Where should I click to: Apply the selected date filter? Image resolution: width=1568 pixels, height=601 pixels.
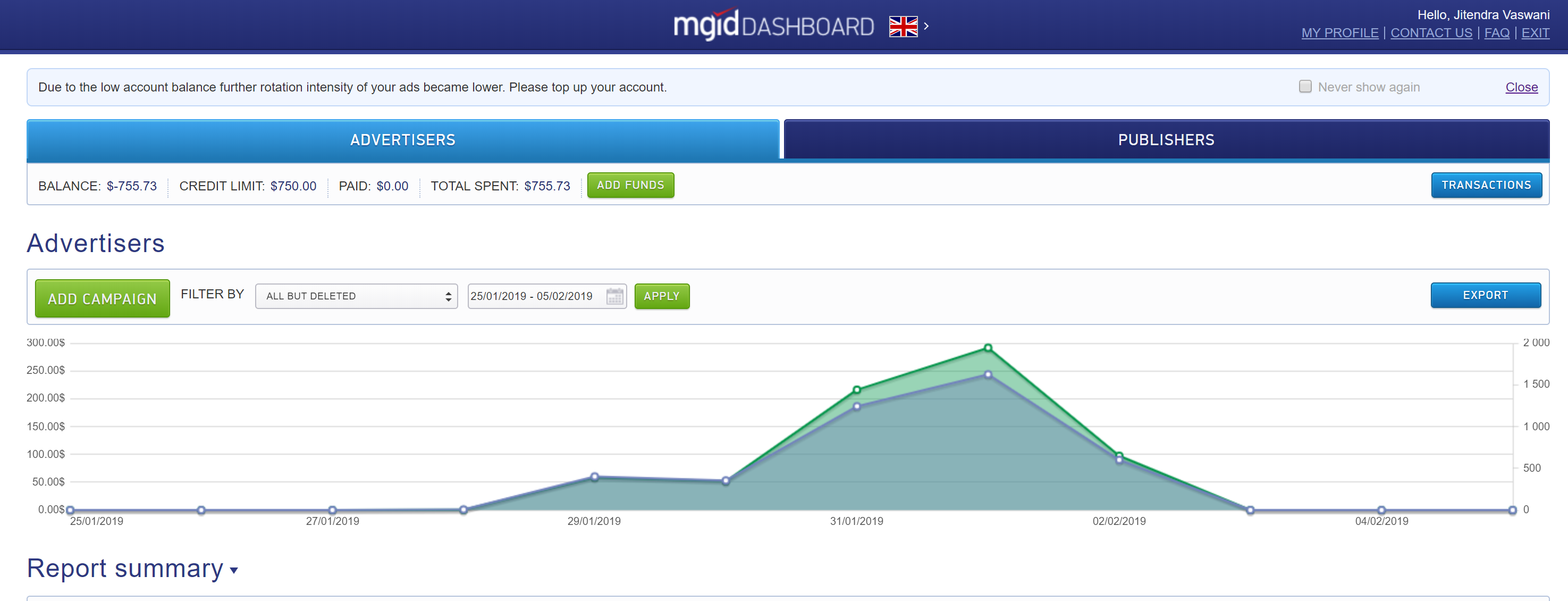[661, 297]
